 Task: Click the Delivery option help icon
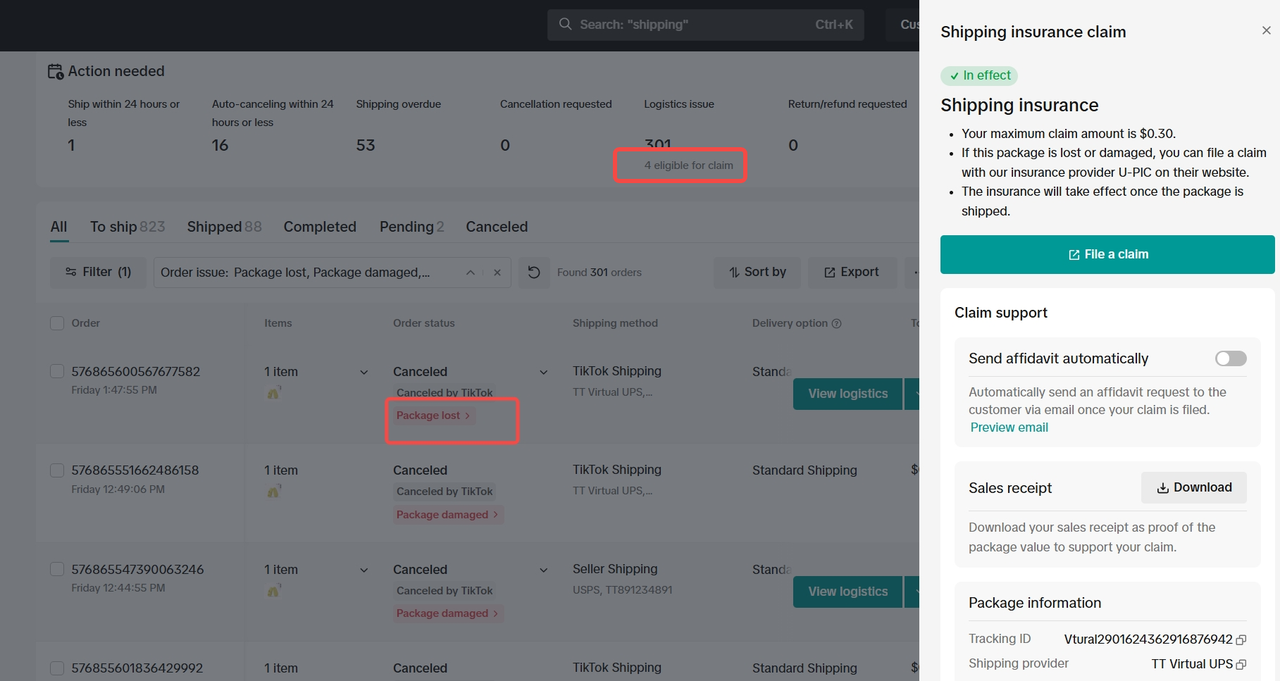tap(837, 324)
